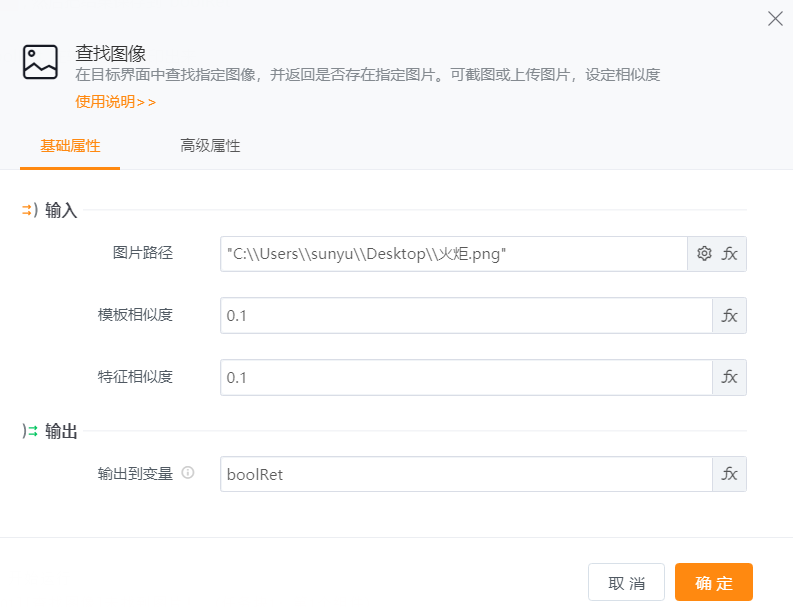Click the fx icon beside 特征相似度
Viewport: 793px width, 607px height.
click(730, 377)
